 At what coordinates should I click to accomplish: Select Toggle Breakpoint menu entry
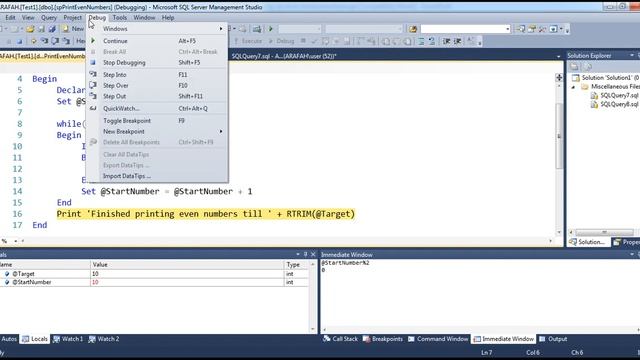click(157, 121)
